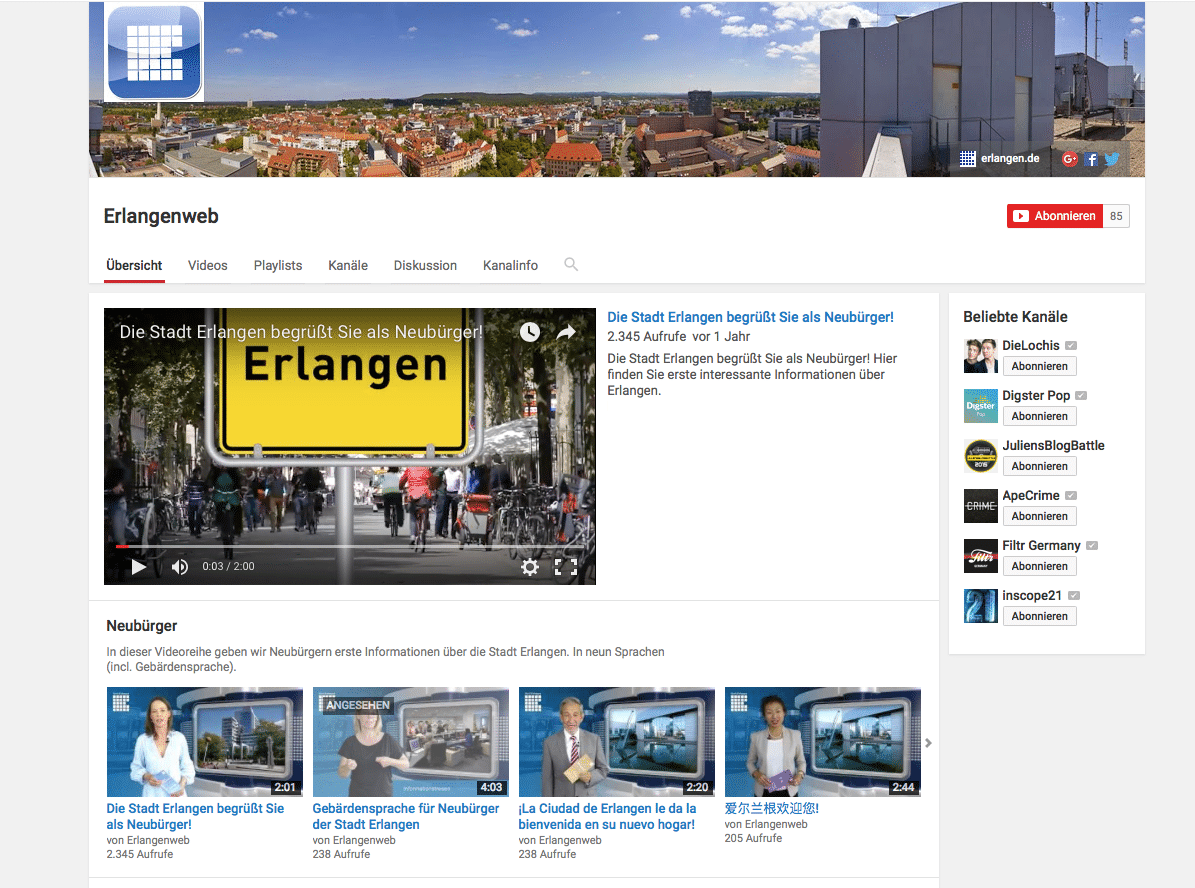
Task: Open the Spanish 2:20 video thumbnail
Action: pos(617,742)
